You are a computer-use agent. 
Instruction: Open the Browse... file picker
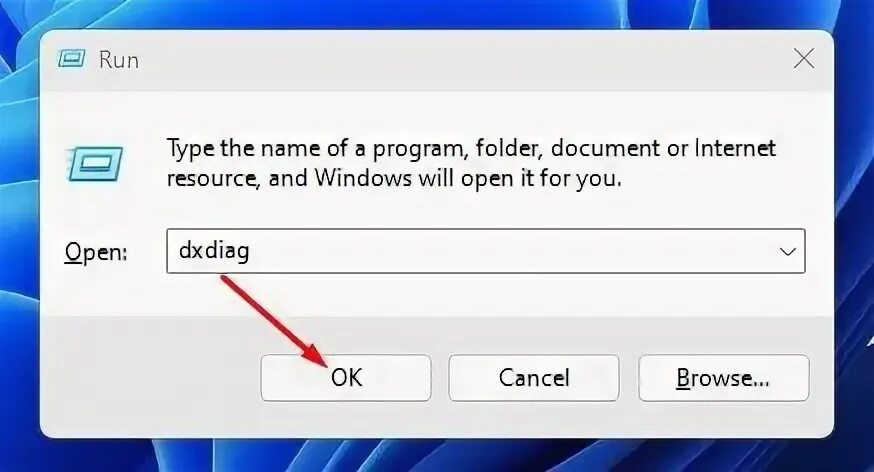[x=724, y=378]
